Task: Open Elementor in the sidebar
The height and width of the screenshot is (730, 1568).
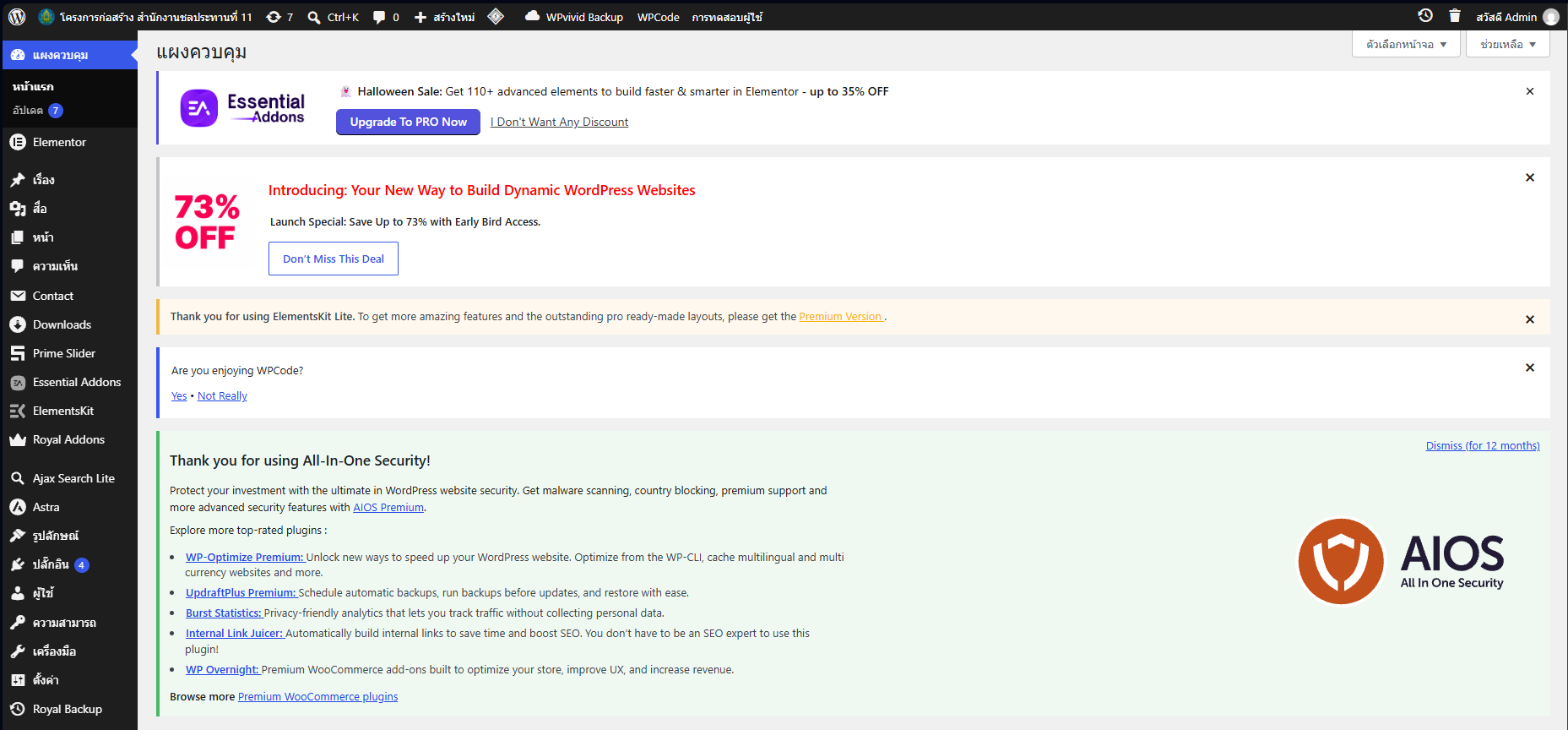Action: pos(68,142)
